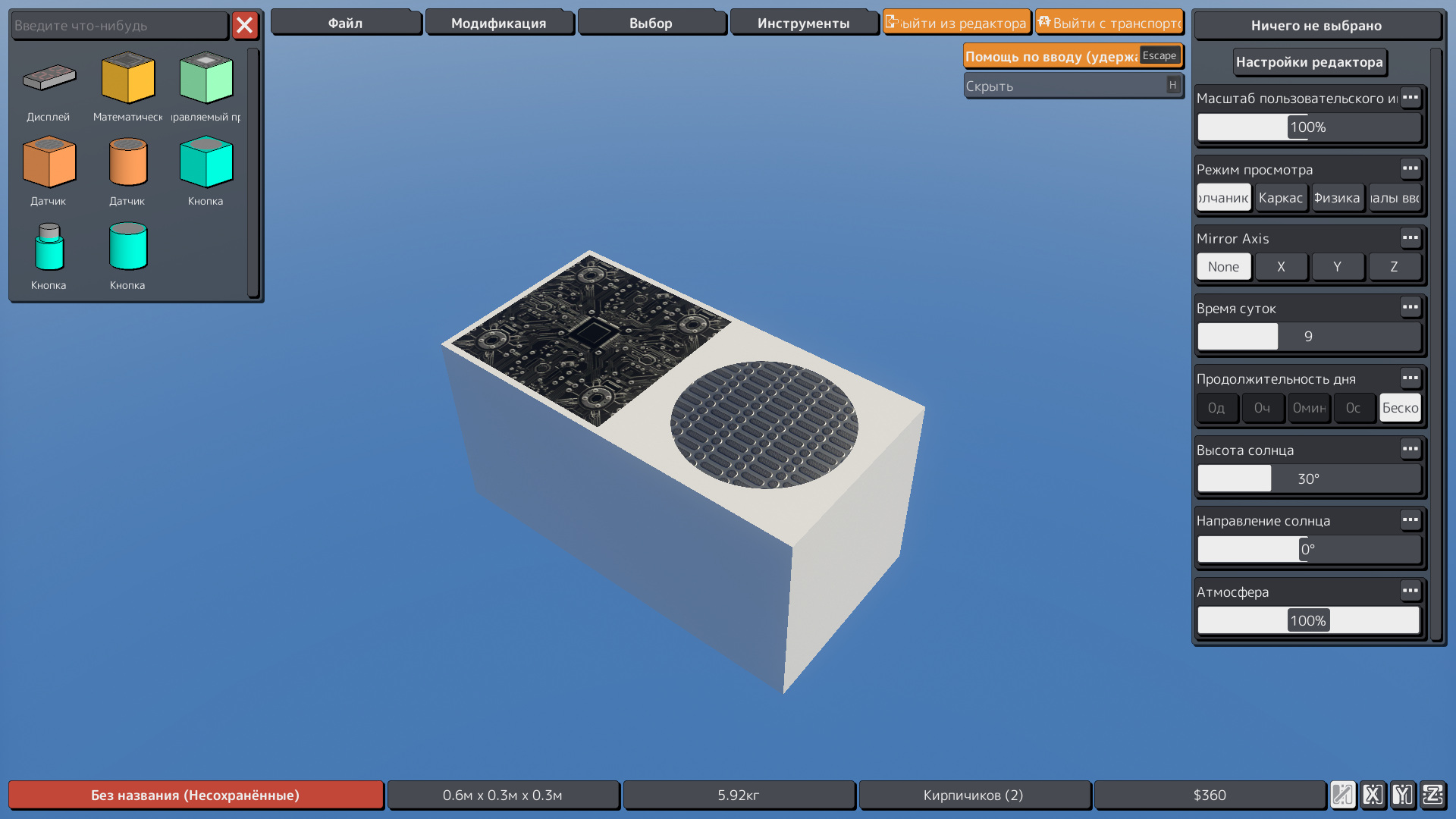Screen dimensions: 1456x819
Task: Set Mirror Axis to Y
Action: 1337,267
